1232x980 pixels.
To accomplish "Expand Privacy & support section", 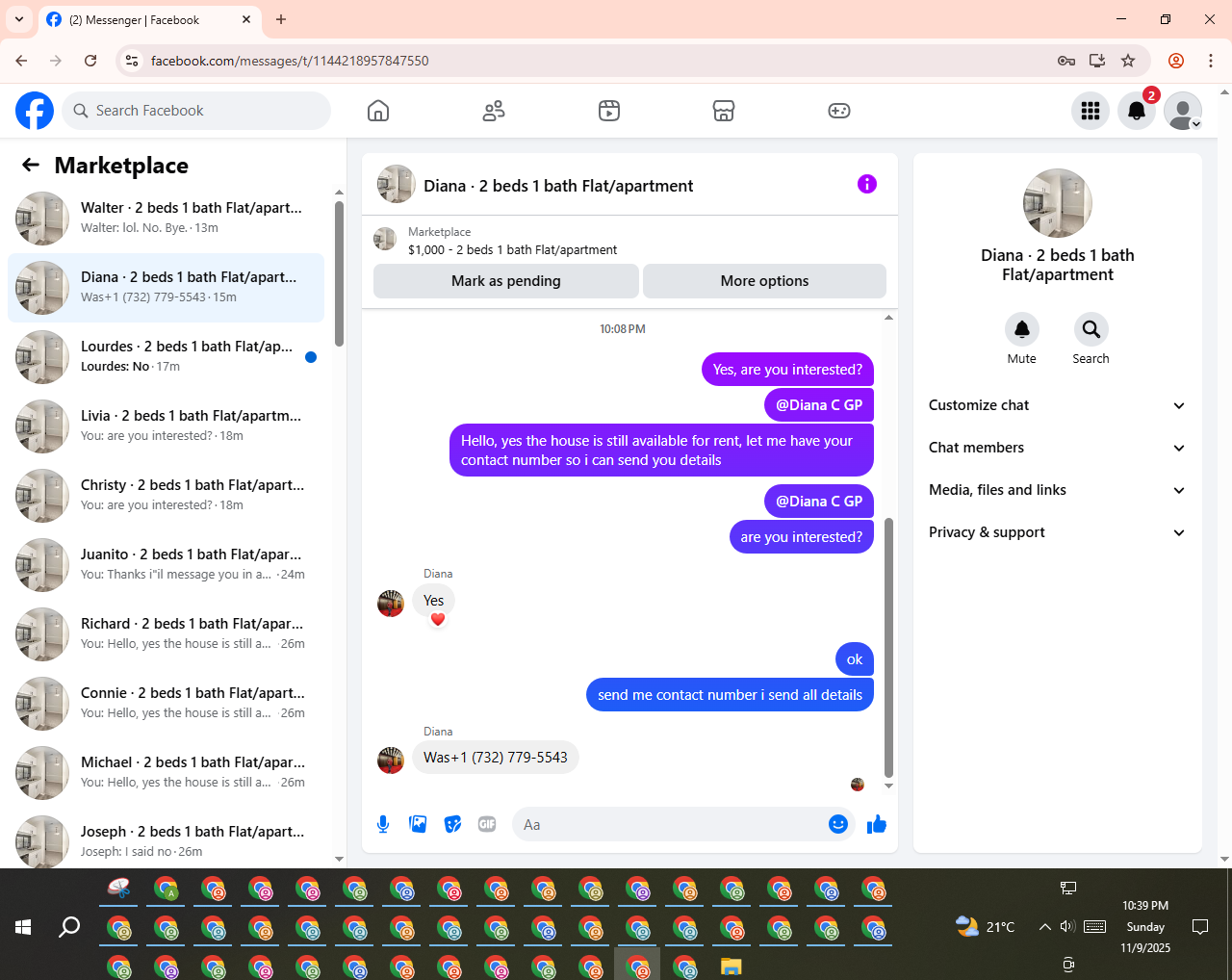I will 1057,532.
